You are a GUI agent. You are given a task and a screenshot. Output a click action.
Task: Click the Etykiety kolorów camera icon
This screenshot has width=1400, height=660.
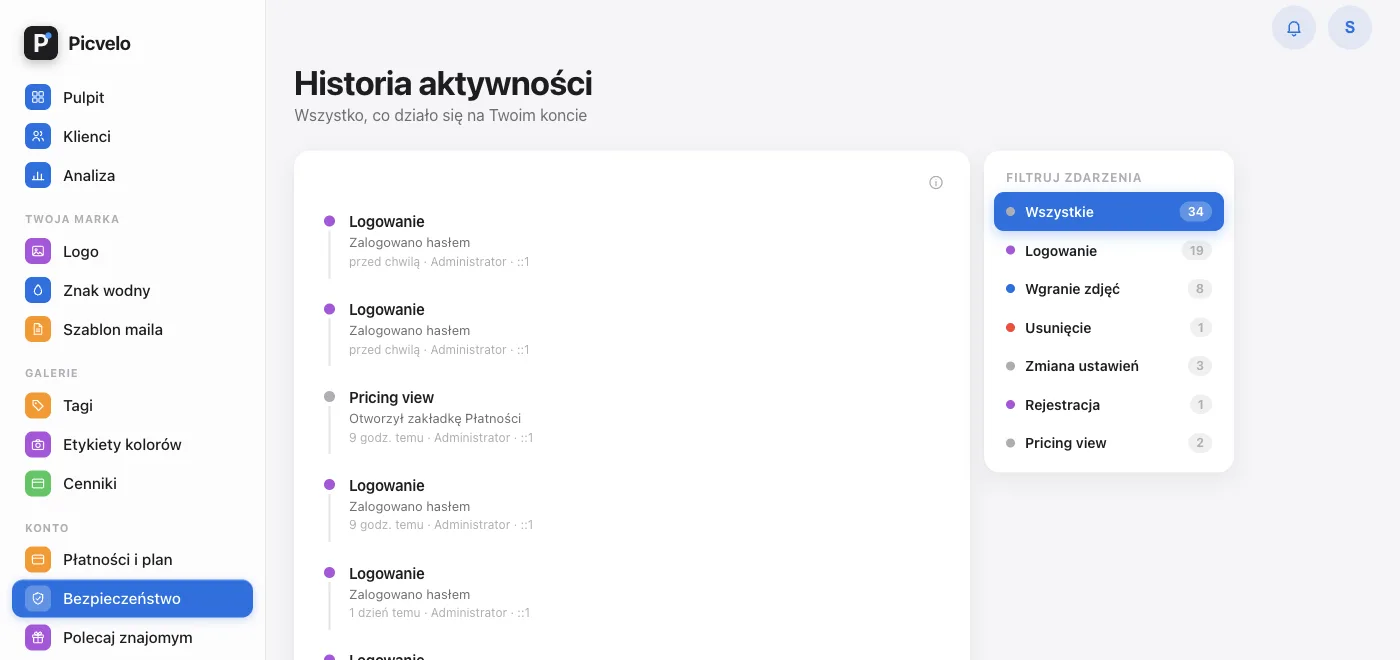(38, 444)
